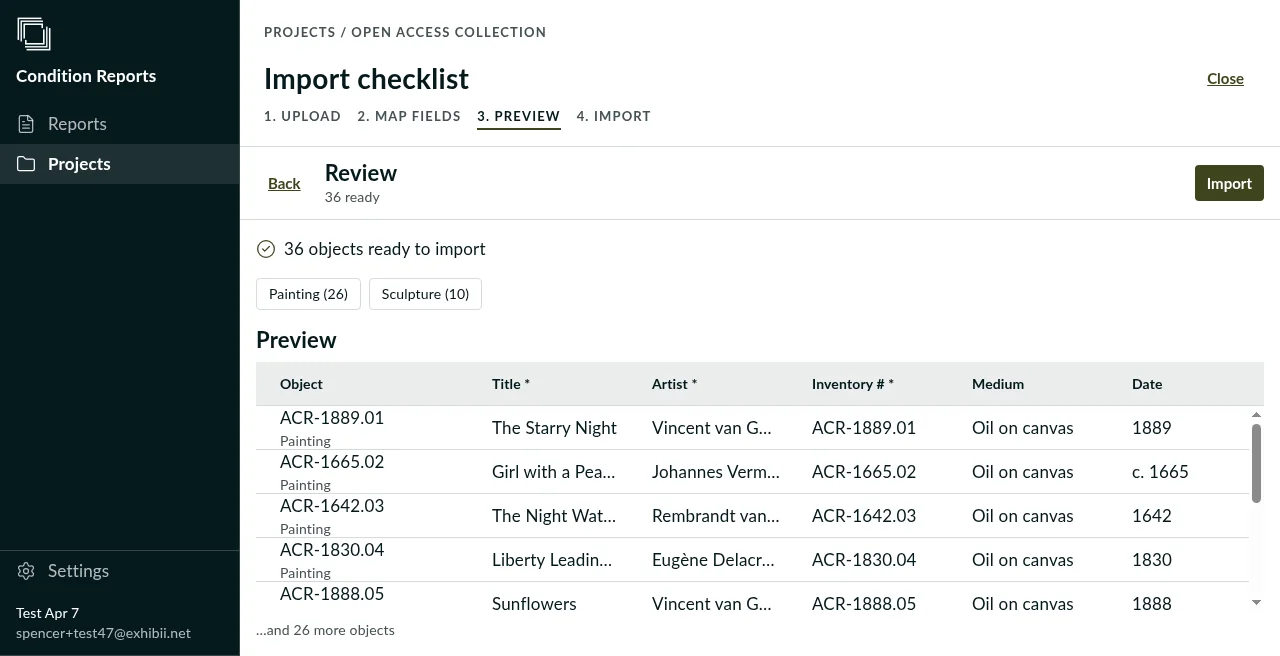
Task: Click the Inventory # * column header
Action: [853, 384]
